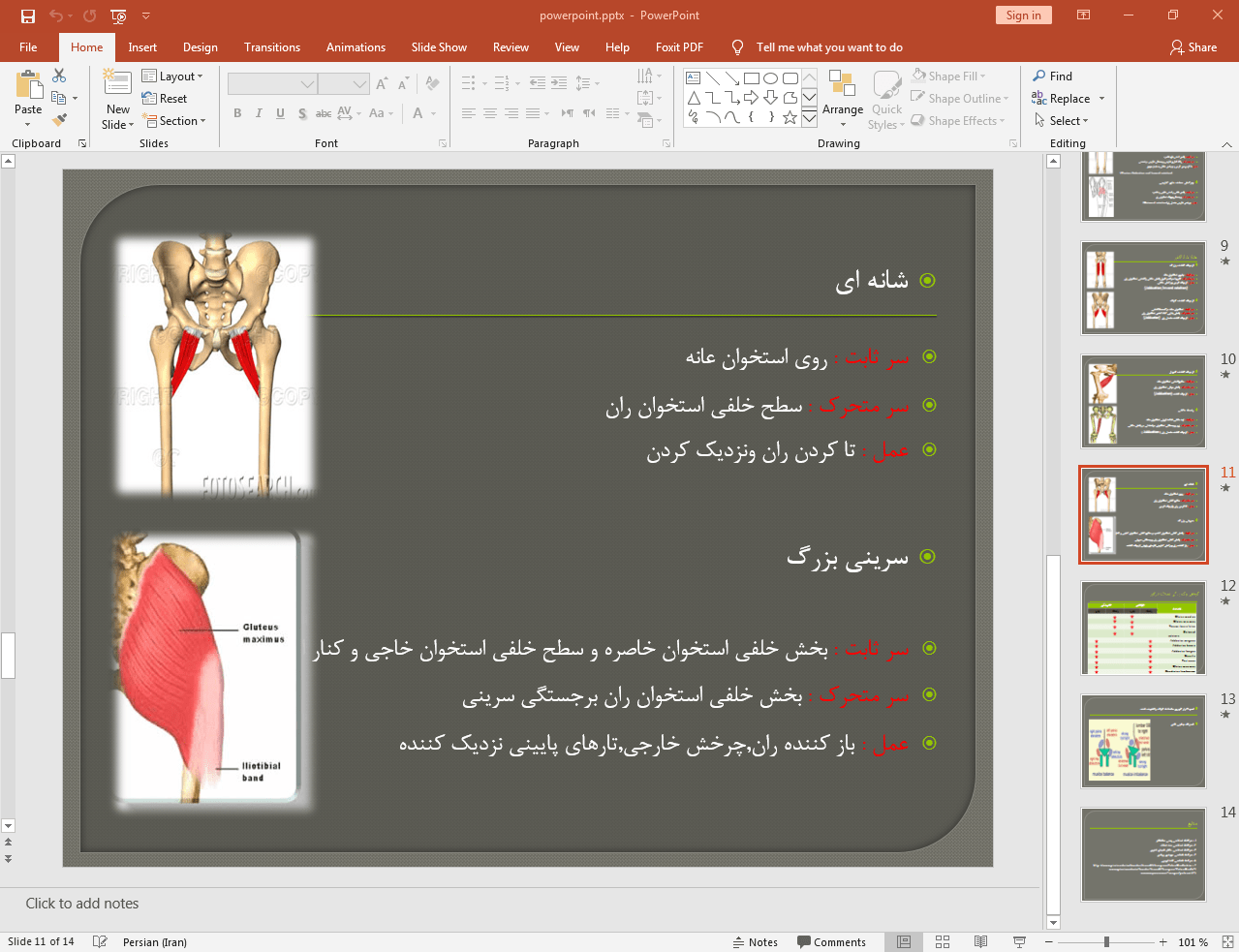Apply a bulleted list
The image size is (1239, 952).
(471, 83)
